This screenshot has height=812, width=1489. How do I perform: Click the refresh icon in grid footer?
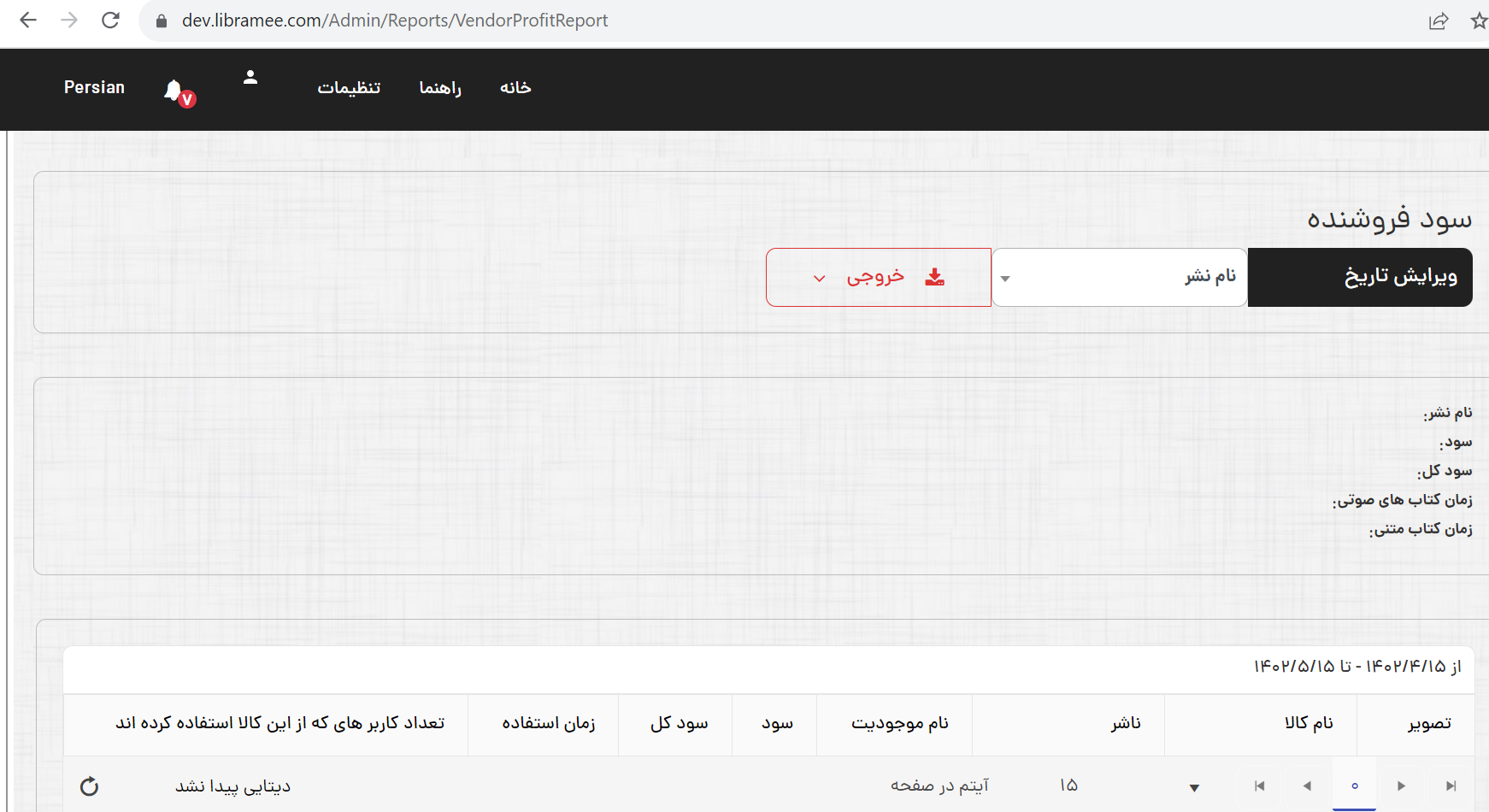click(x=90, y=786)
